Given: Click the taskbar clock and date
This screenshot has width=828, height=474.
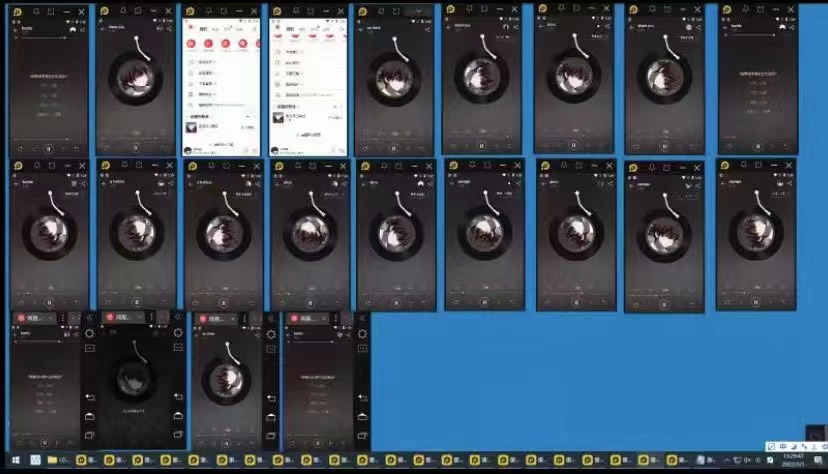Looking at the screenshot, I should pos(793,460).
